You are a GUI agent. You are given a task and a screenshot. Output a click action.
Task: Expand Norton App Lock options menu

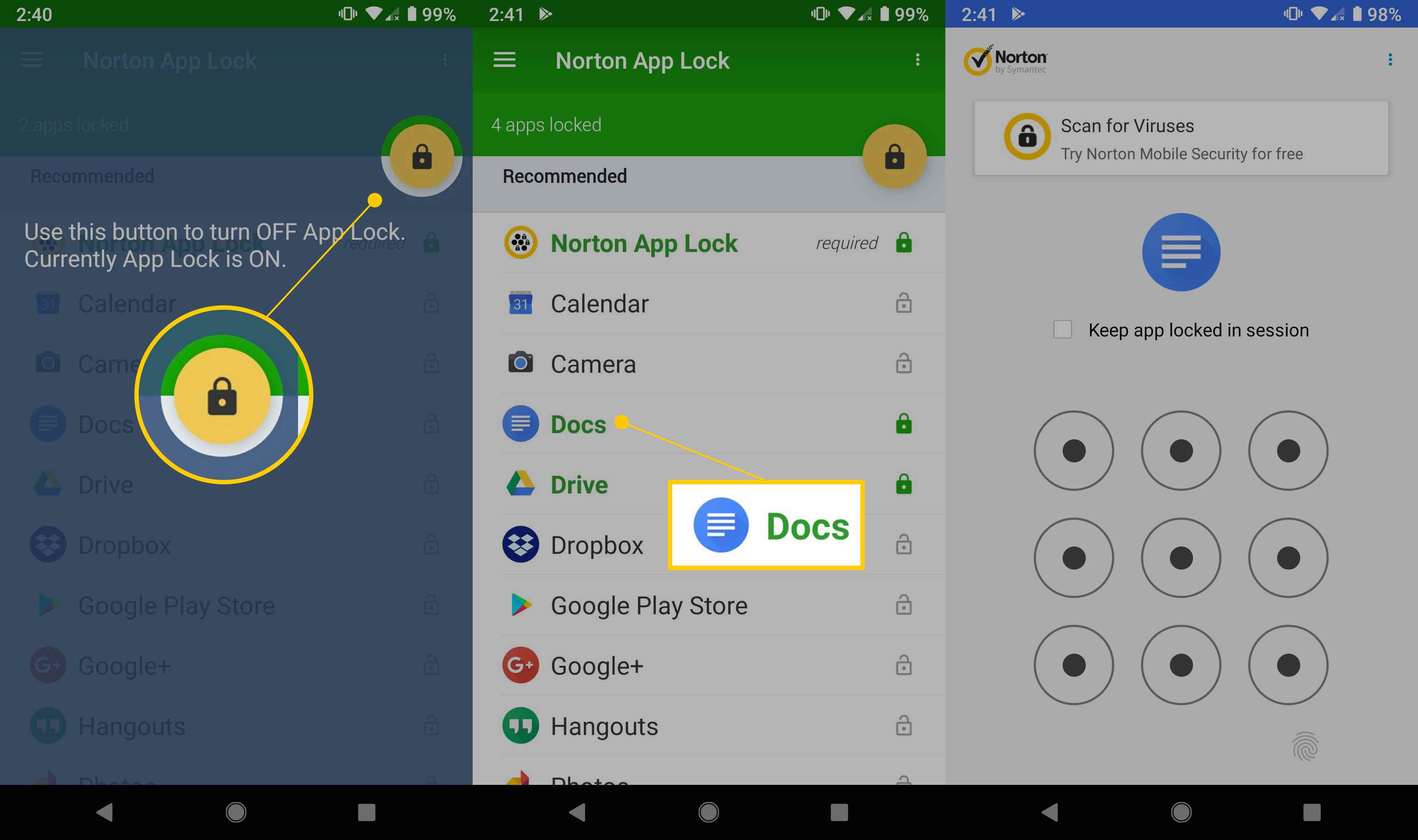click(917, 60)
